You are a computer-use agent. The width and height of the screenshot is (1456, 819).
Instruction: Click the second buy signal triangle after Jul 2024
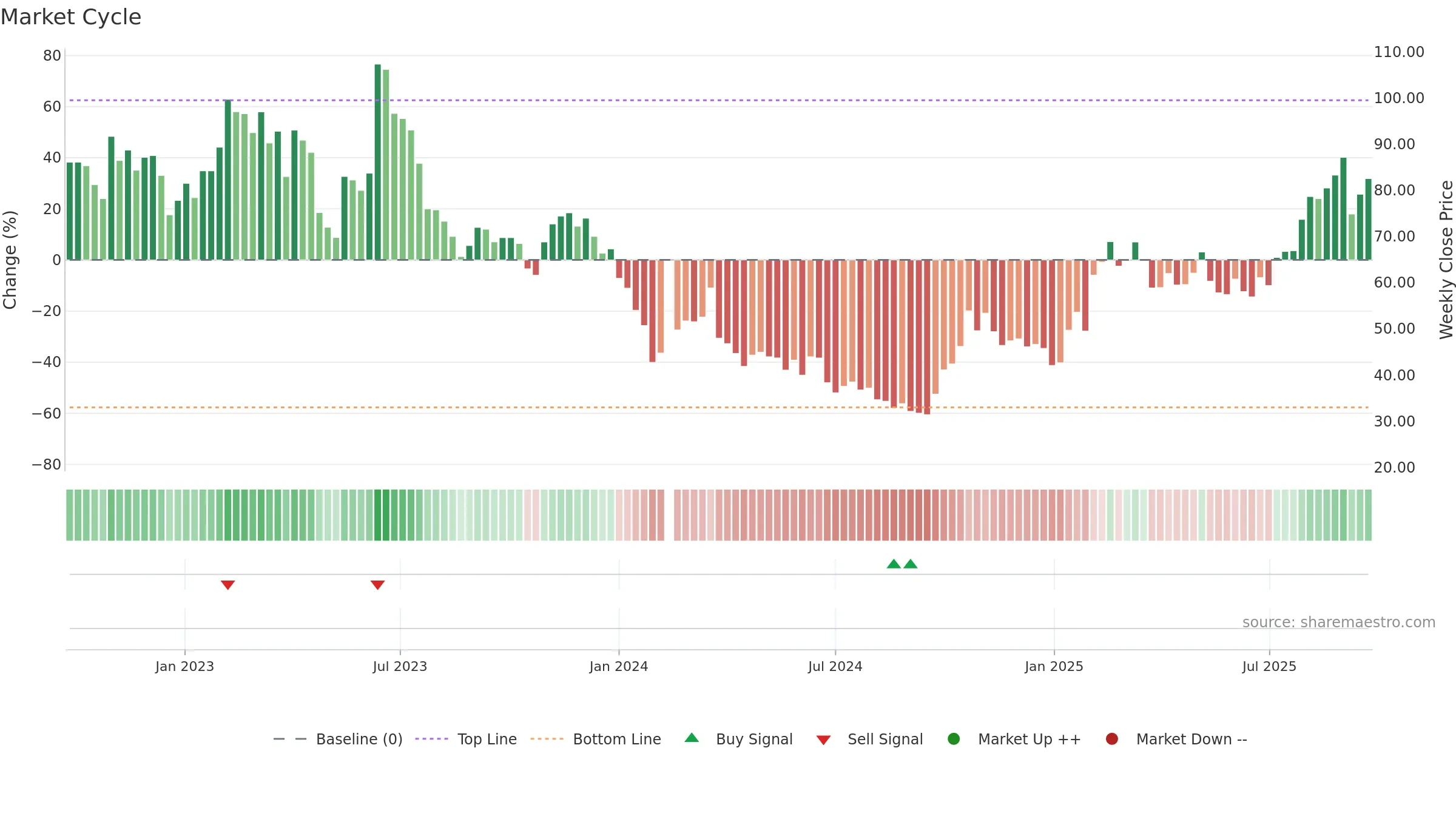911,564
